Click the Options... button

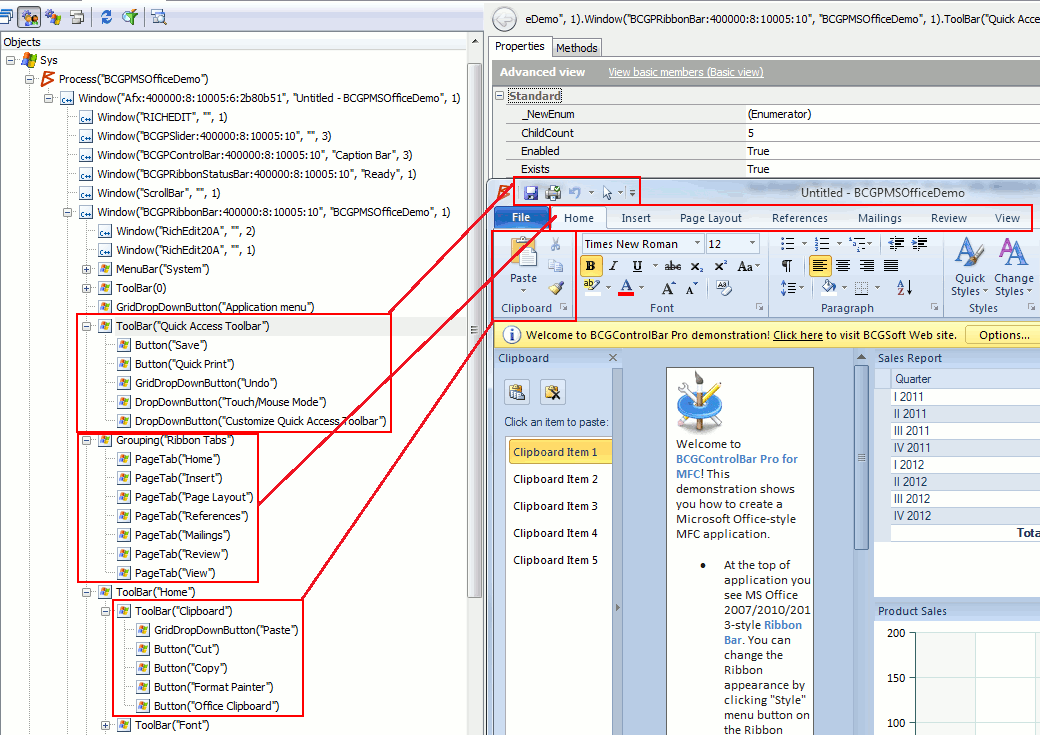coord(1004,336)
